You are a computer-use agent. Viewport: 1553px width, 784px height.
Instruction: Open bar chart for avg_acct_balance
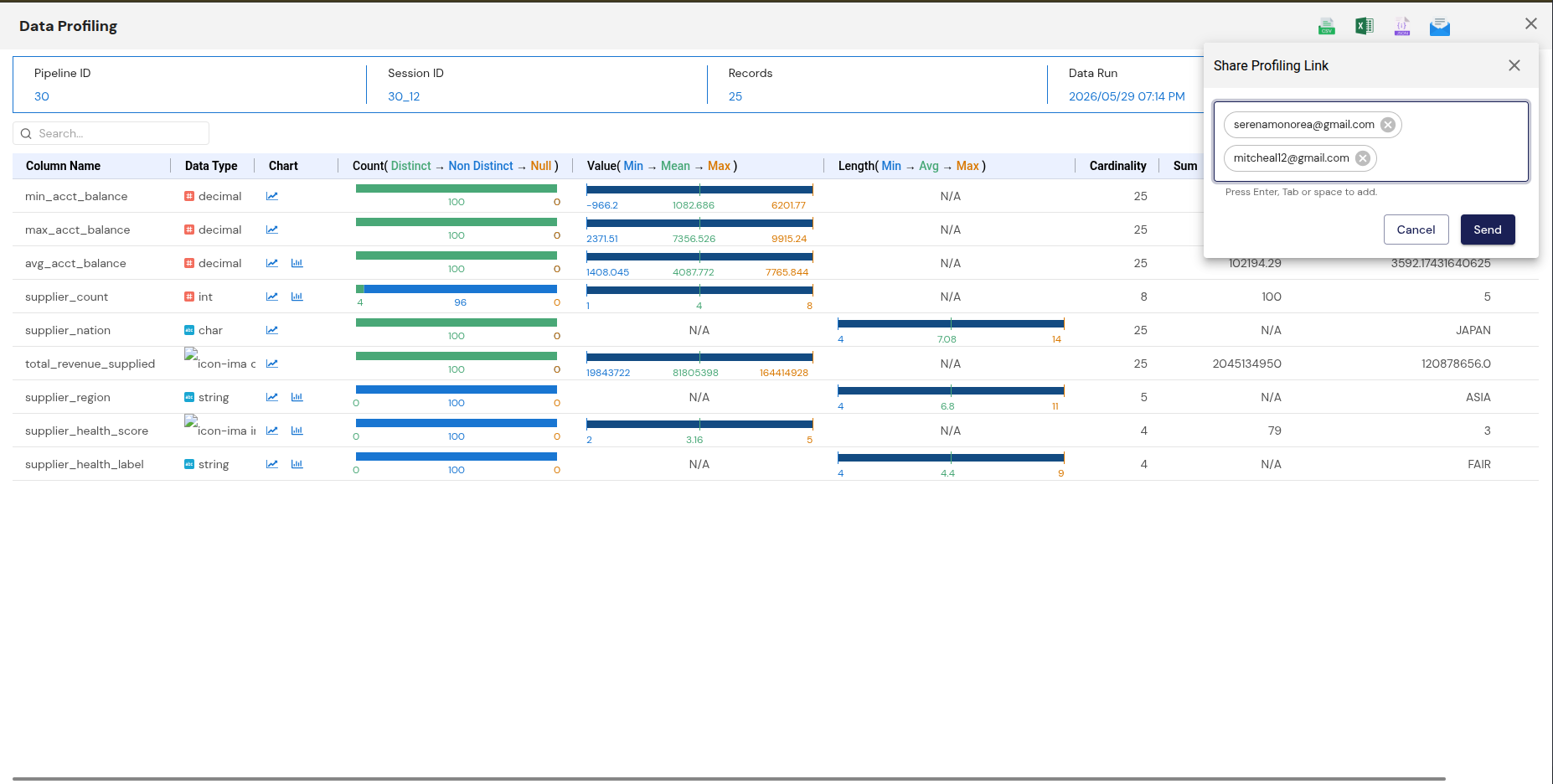pos(297,263)
